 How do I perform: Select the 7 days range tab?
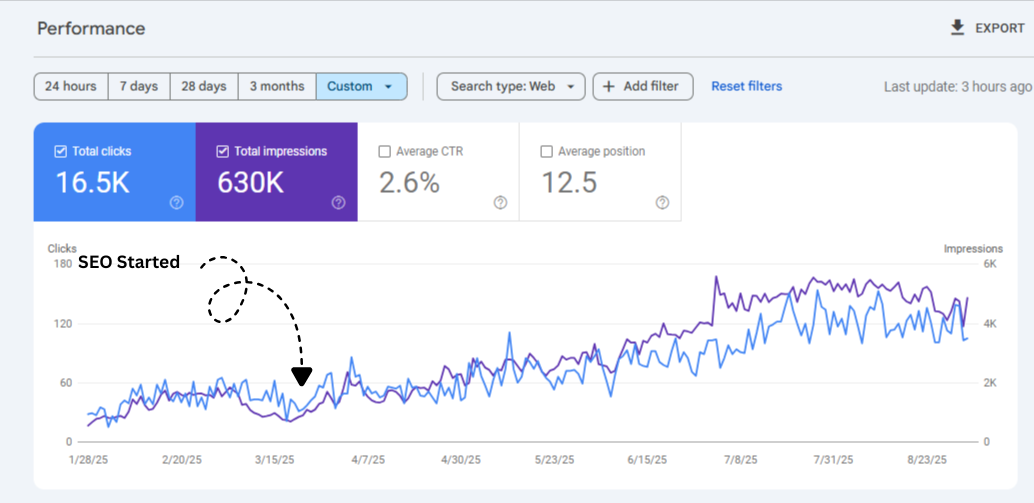[139, 87]
